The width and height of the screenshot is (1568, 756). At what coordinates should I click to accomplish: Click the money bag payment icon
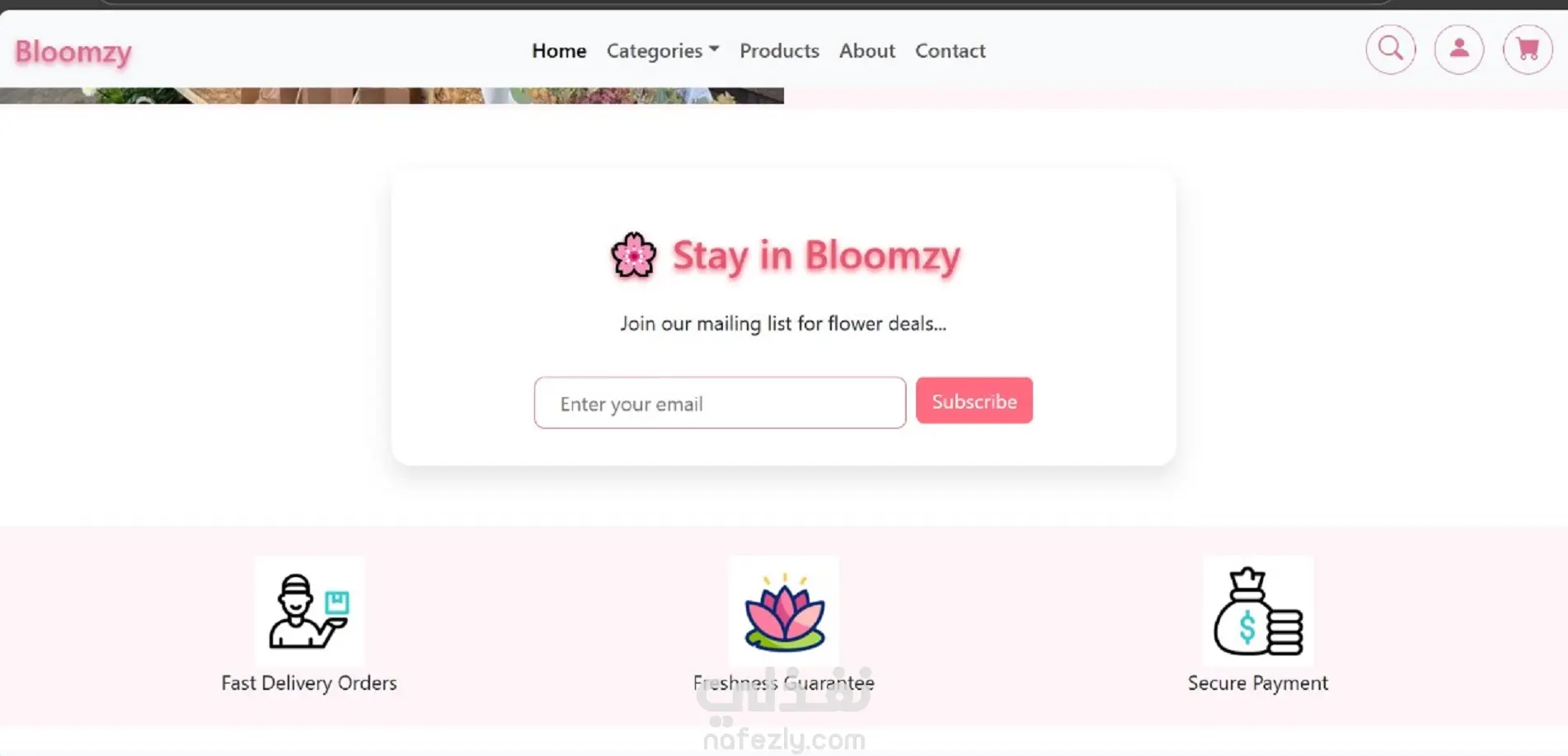(1258, 611)
